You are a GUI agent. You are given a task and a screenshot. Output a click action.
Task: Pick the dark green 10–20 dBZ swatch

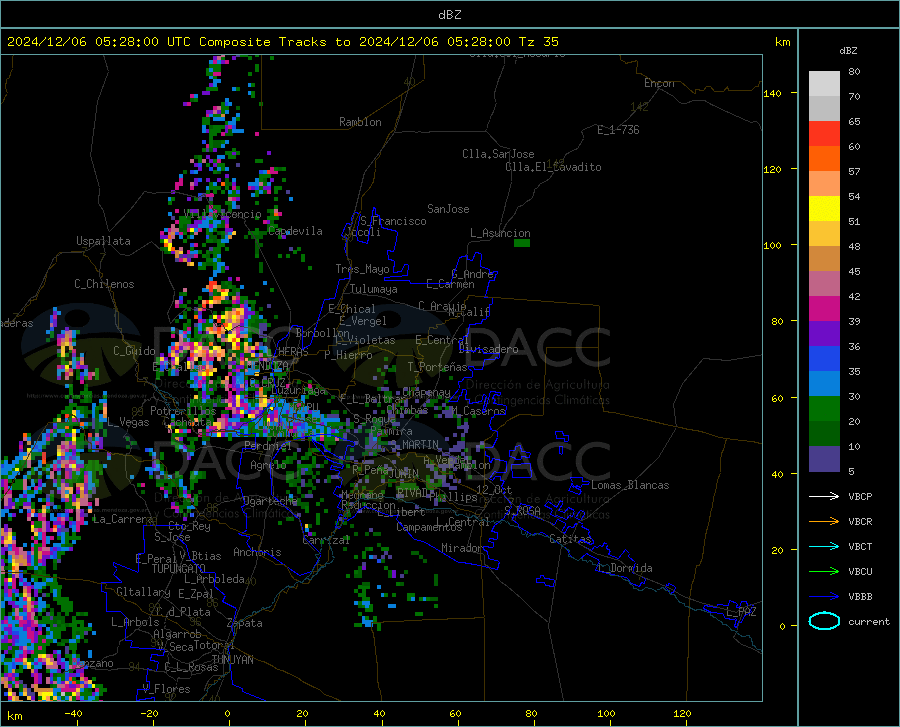pos(824,434)
